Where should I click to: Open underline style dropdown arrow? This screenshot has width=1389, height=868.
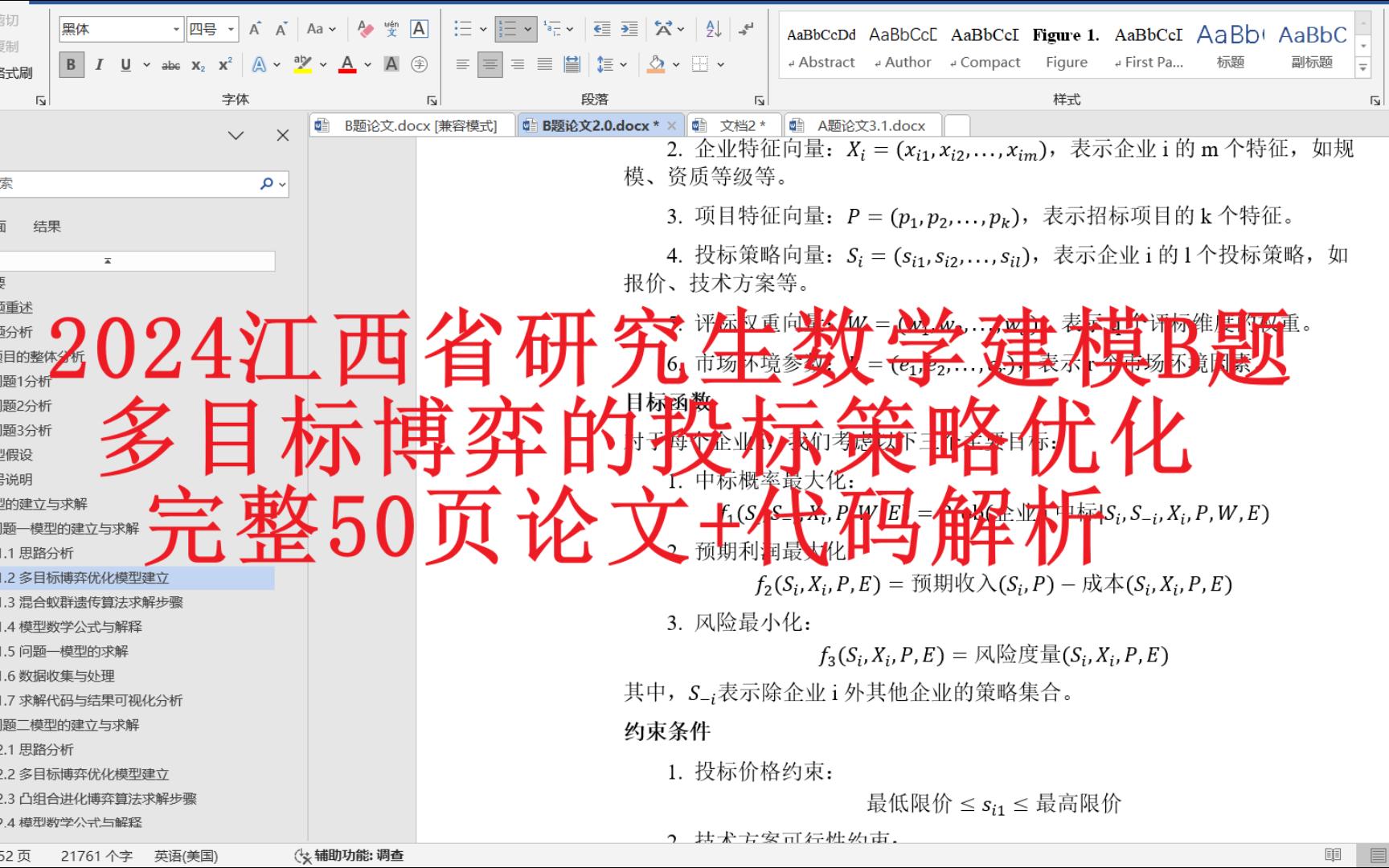146,64
